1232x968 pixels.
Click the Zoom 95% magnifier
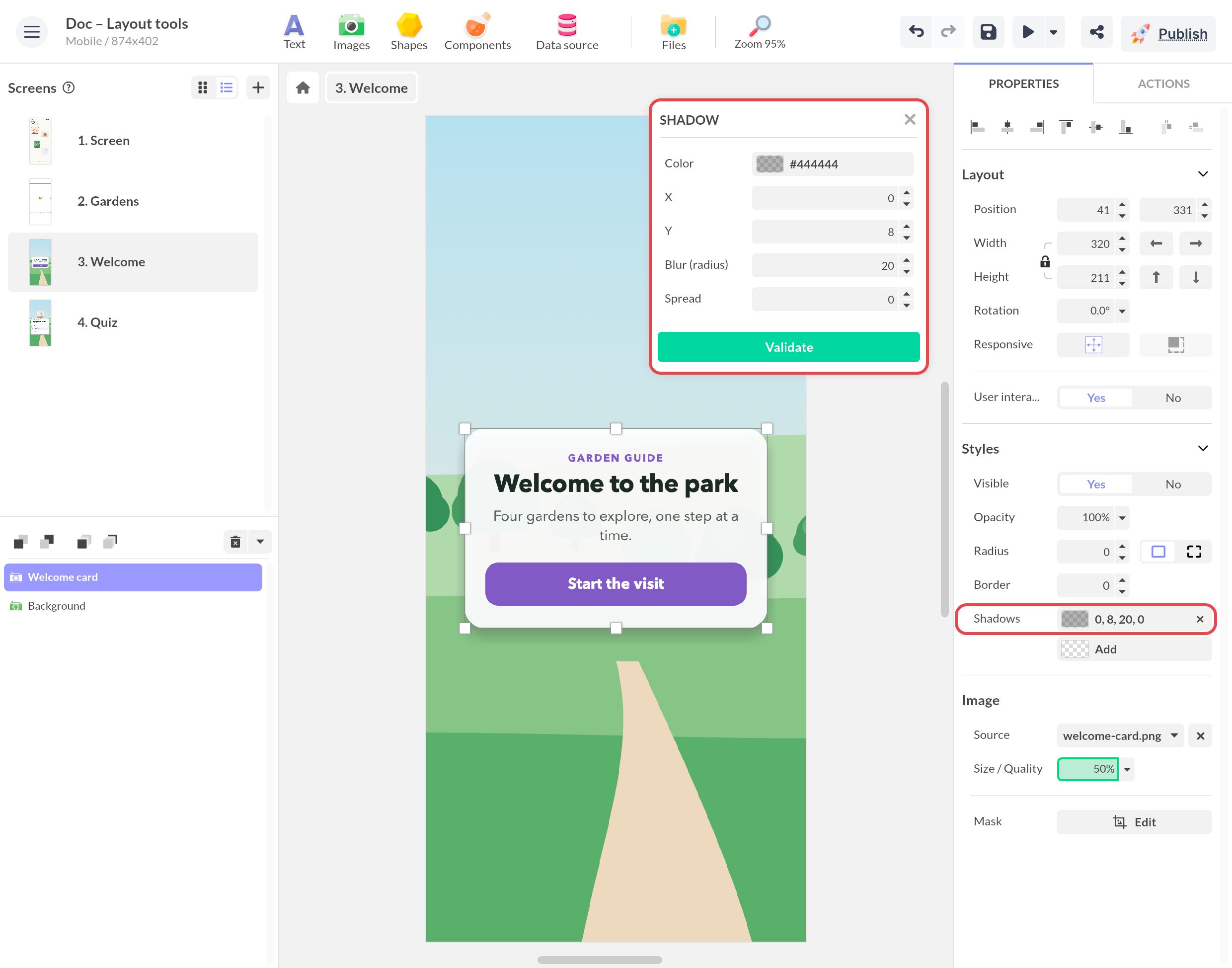(759, 32)
